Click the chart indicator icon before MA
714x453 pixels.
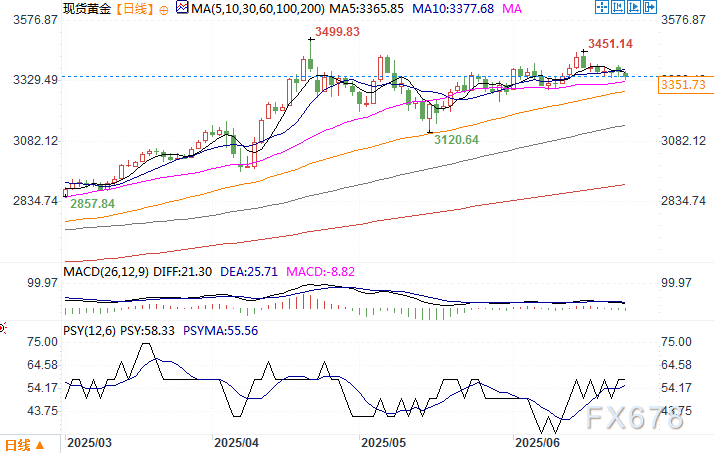[x=182, y=8]
